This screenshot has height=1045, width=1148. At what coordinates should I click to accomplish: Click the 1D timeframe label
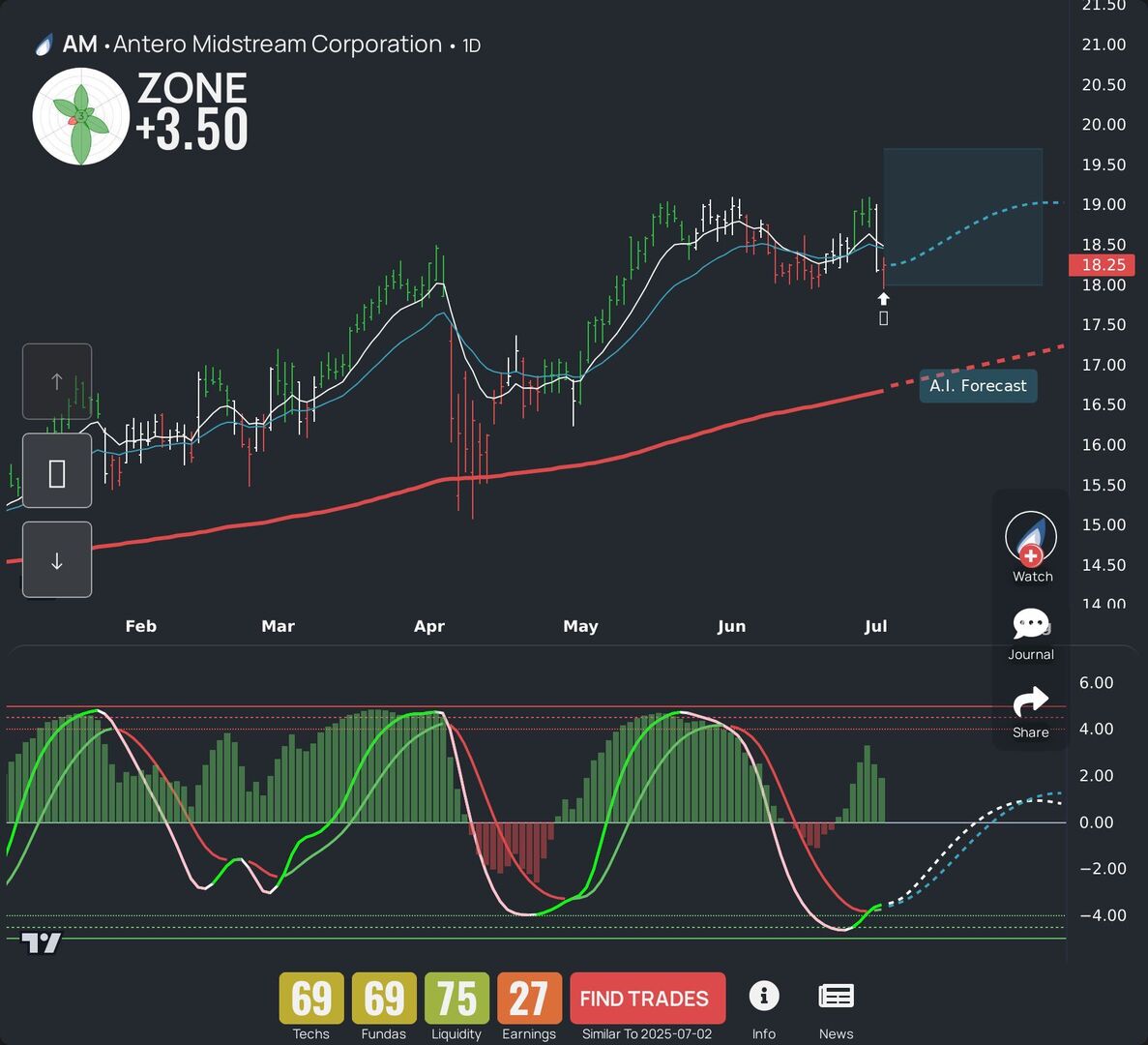(x=471, y=46)
